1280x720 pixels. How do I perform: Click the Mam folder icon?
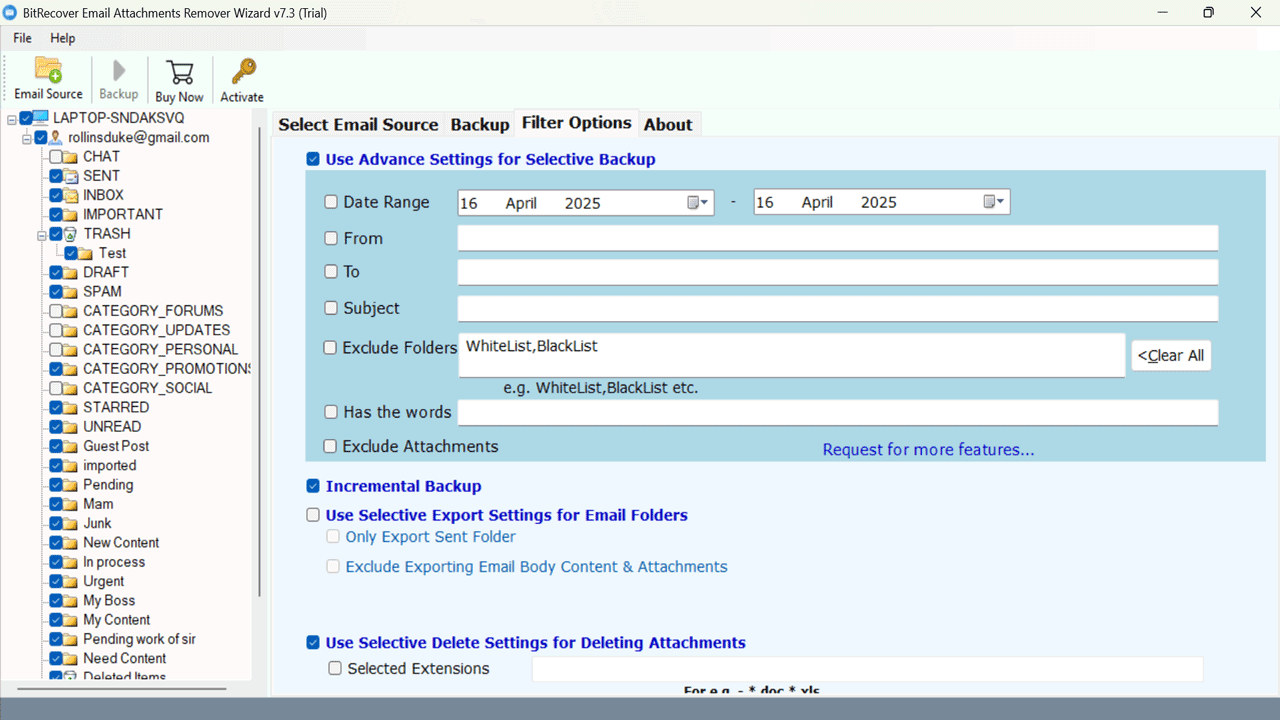71,505
